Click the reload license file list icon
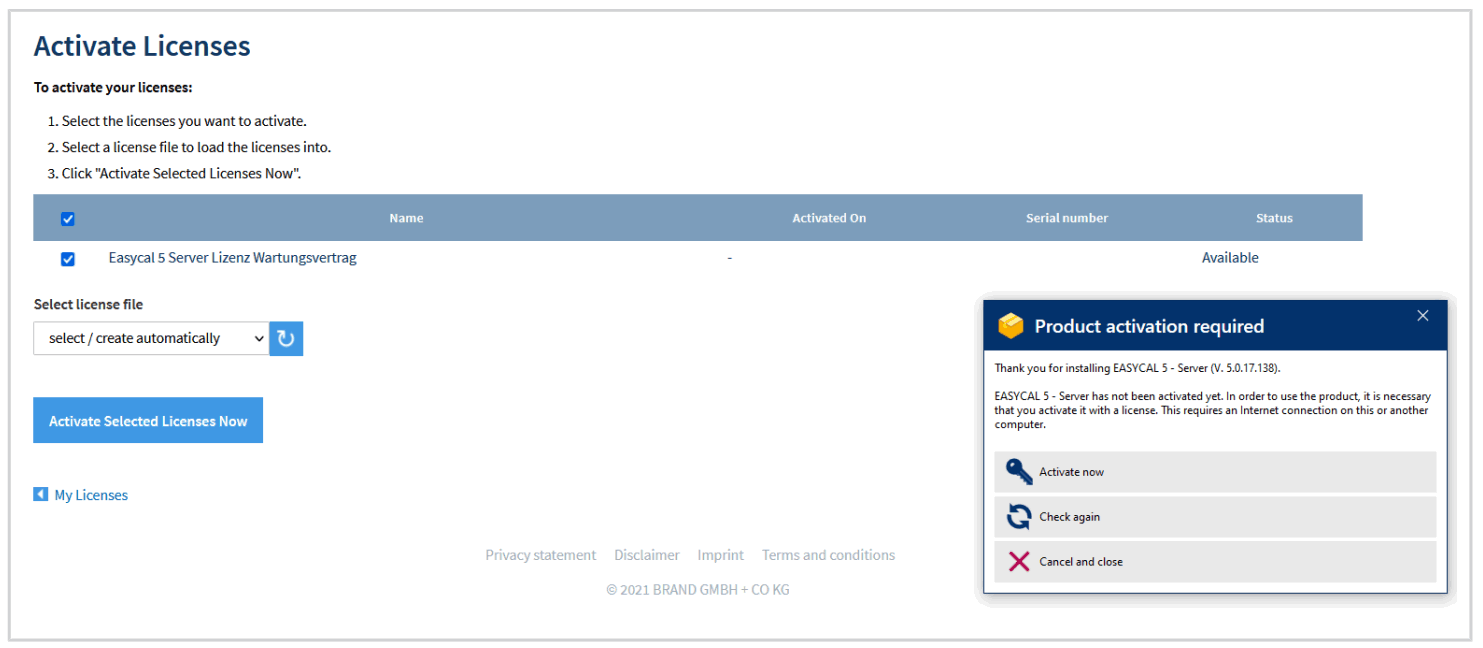This screenshot has height=648, width=1483. click(286, 338)
